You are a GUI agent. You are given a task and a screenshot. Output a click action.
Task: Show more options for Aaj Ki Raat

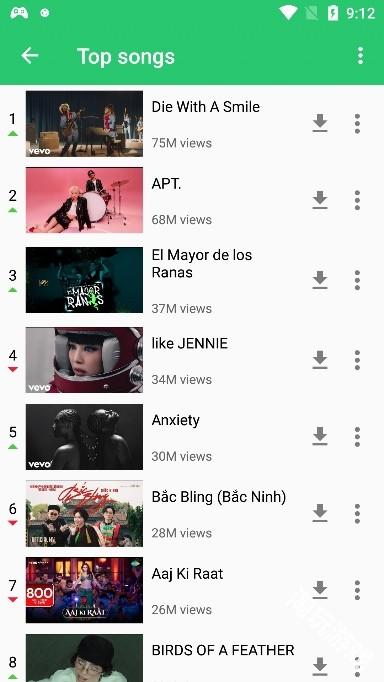tap(357, 590)
